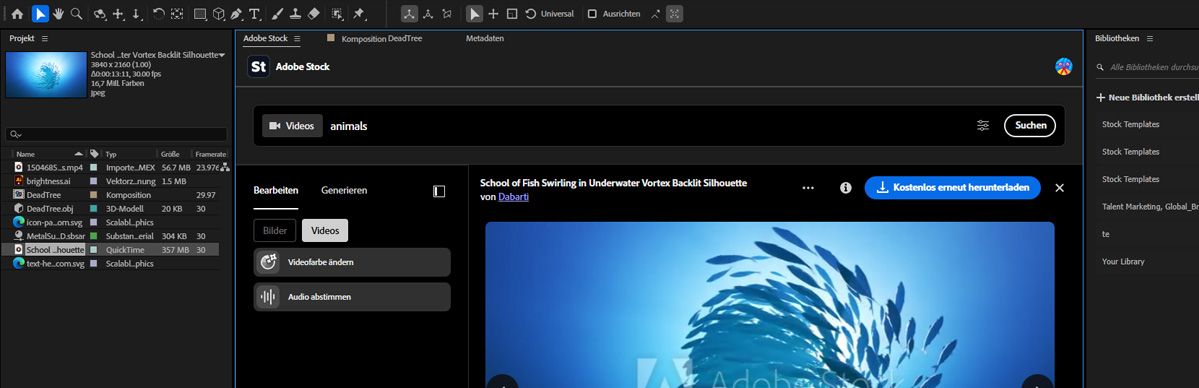1199x388 pixels.
Task: Click the label tag column header
Action: pos(94,154)
